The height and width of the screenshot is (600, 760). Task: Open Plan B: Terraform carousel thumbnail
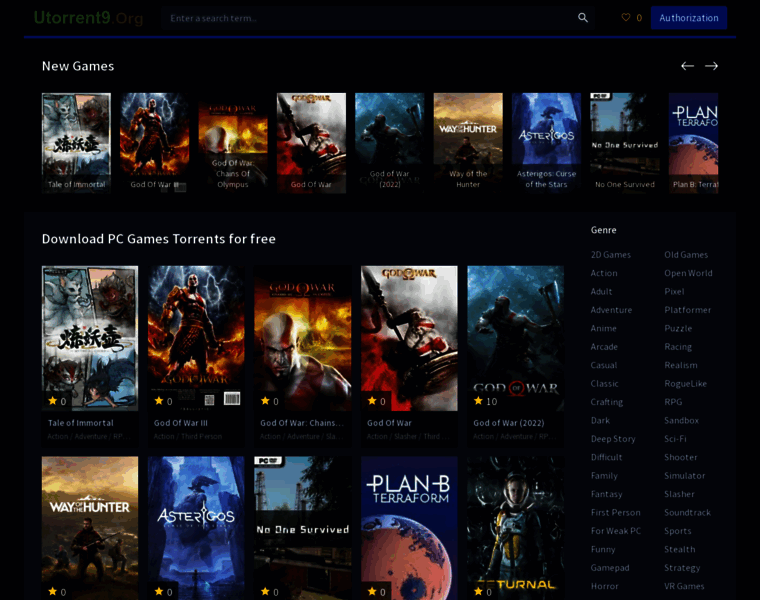click(694, 143)
